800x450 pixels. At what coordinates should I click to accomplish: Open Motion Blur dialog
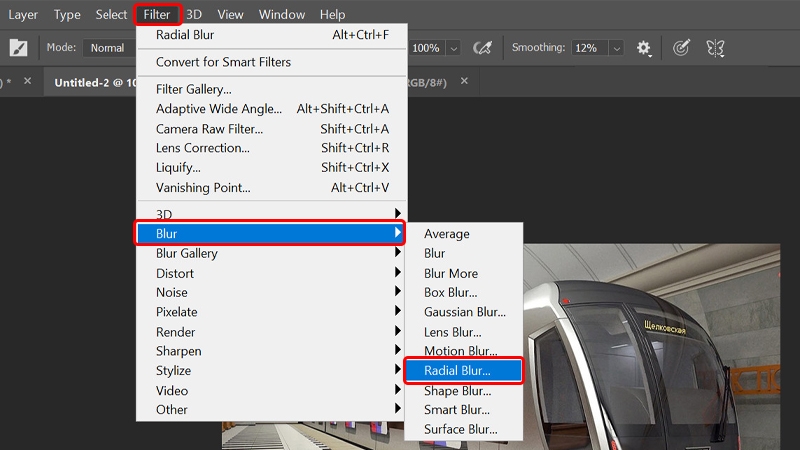pos(464,350)
